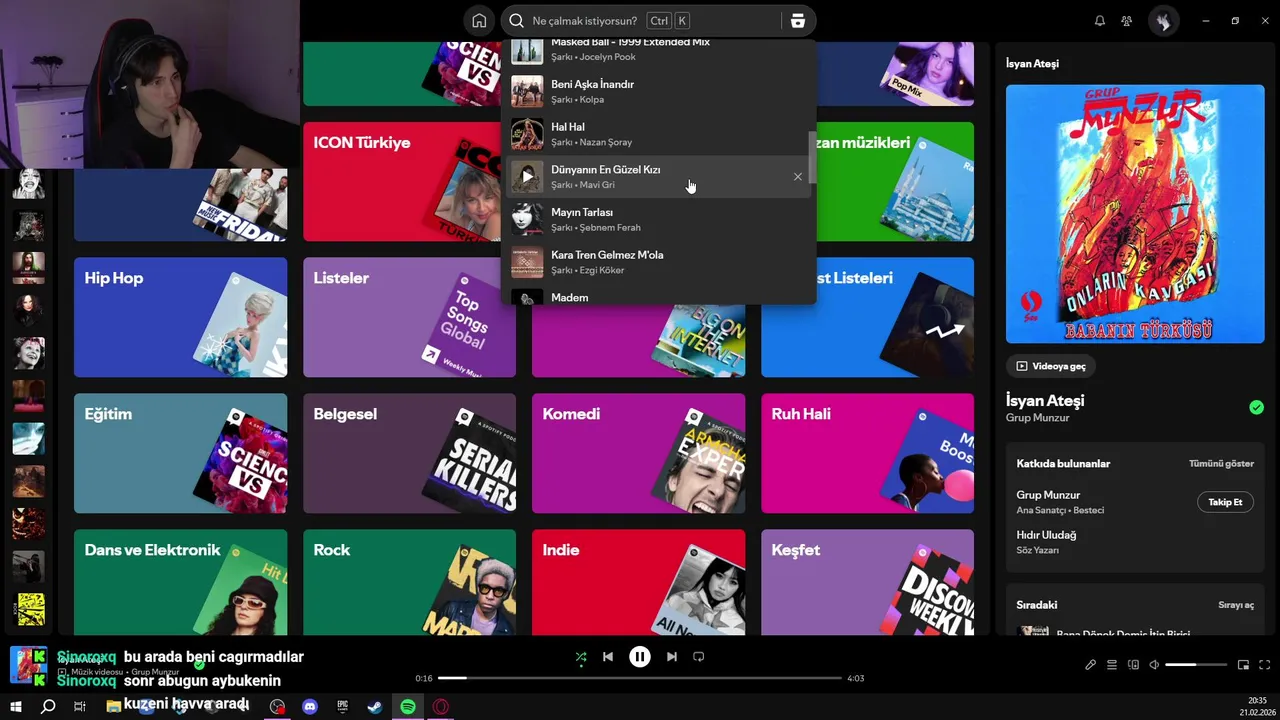This screenshot has height=720, width=1280.
Task: Open the yellow playlist cover in the sidebar
Action: pyautogui.click(x=30, y=609)
